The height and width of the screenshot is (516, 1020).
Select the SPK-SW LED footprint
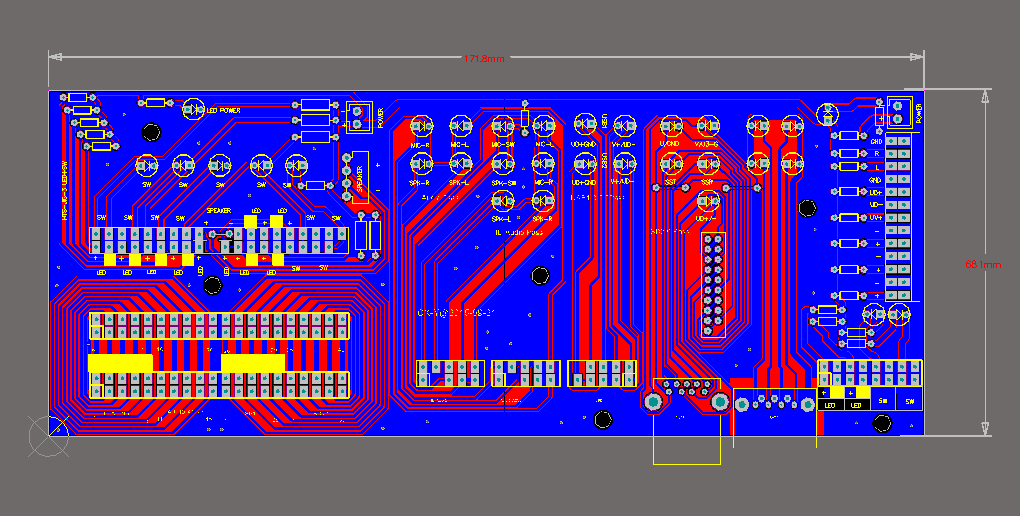pos(502,163)
